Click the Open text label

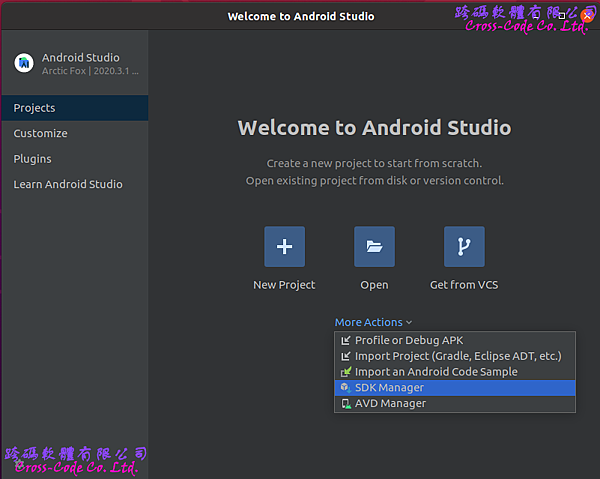374,285
